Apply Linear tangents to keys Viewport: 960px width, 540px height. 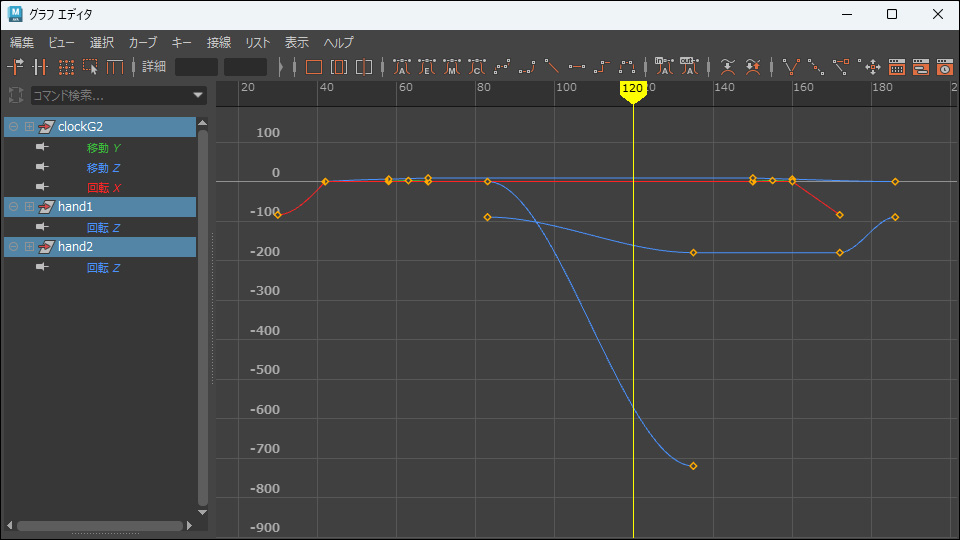coord(553,67)
